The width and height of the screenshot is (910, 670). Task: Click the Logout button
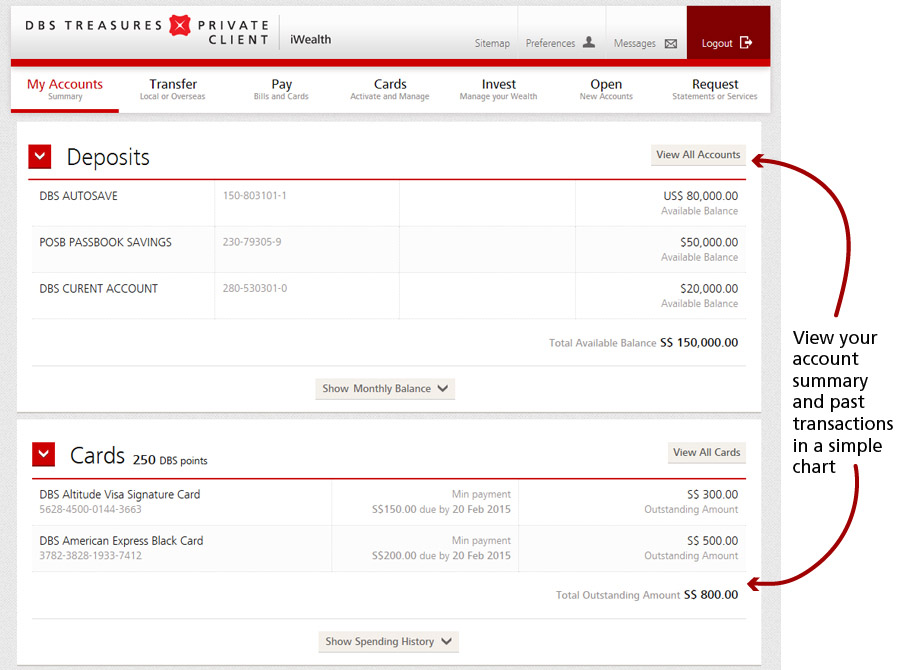(728, 33)
